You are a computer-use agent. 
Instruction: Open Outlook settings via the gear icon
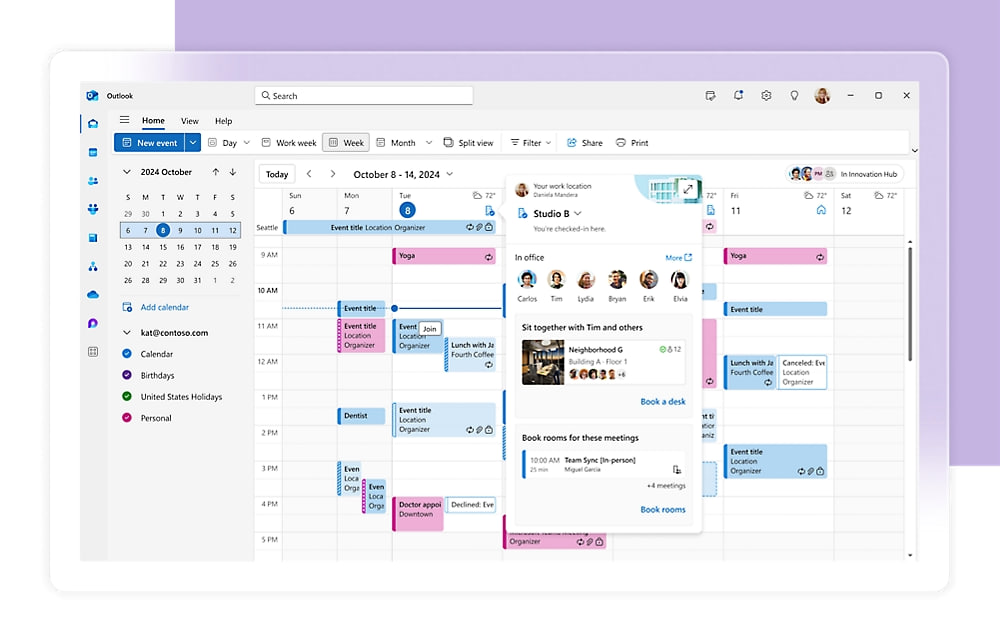point(766,94)
